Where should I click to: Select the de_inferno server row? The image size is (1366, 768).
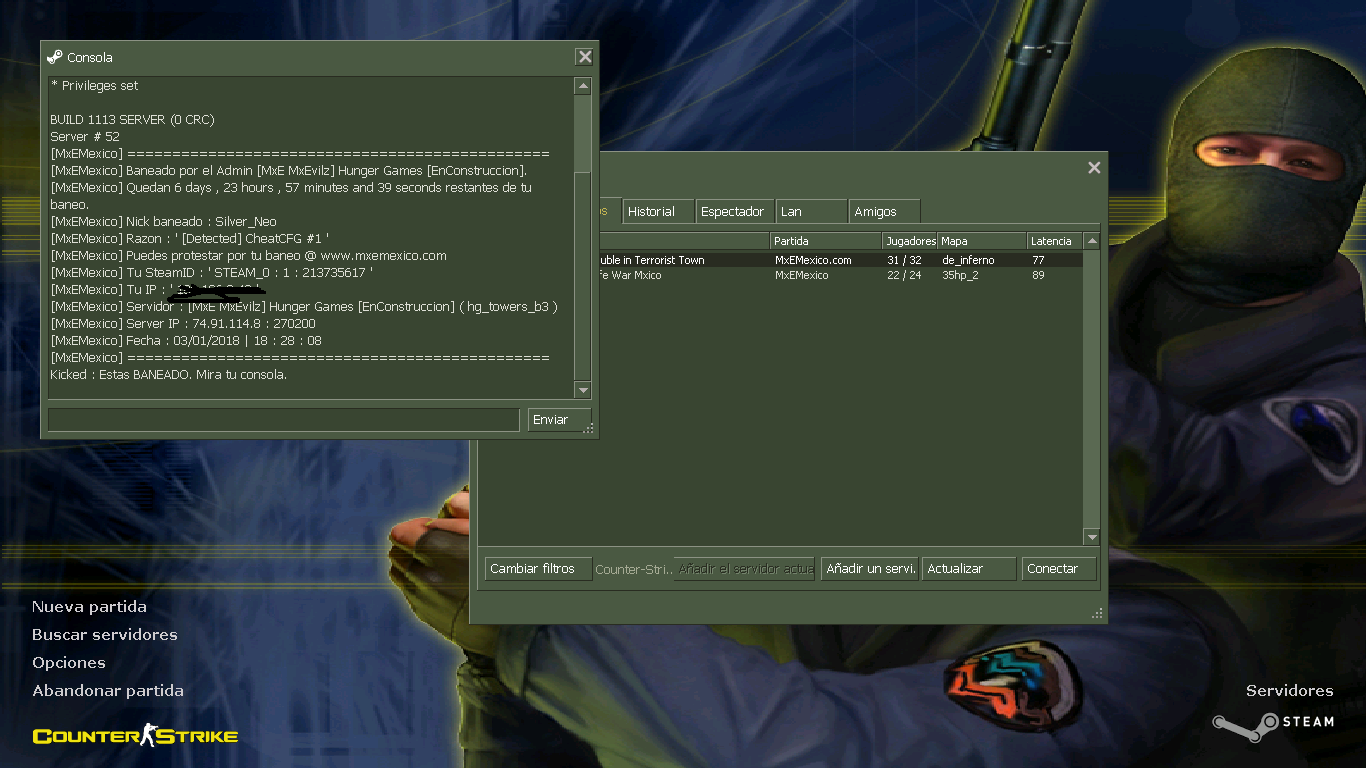click(x=840, y=260)
